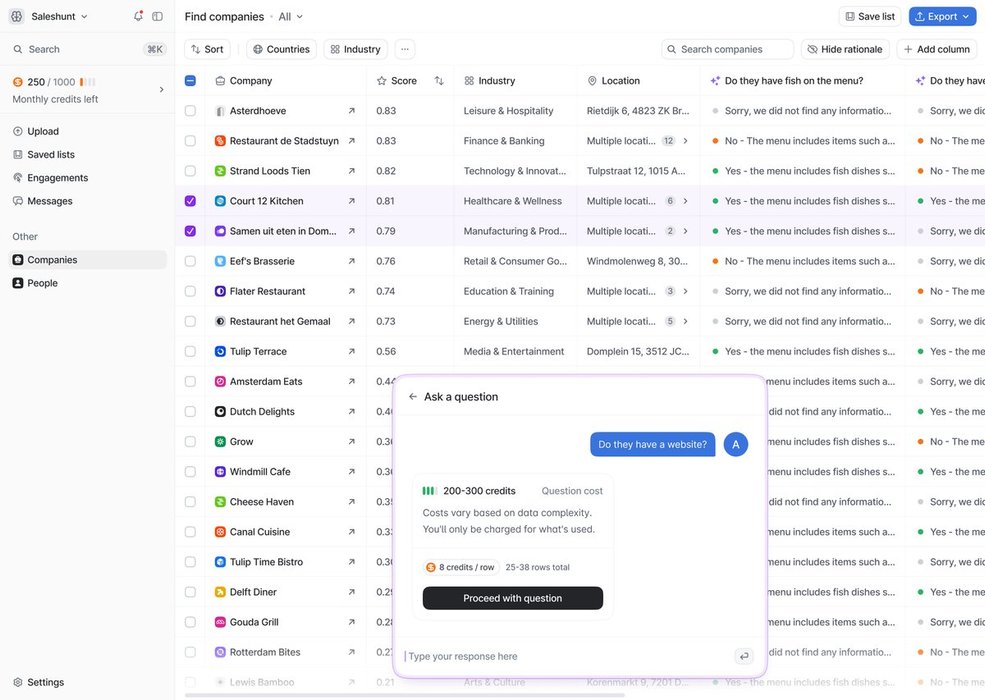
Task: Click the Score column sort arrows
Action: (439, 81)
